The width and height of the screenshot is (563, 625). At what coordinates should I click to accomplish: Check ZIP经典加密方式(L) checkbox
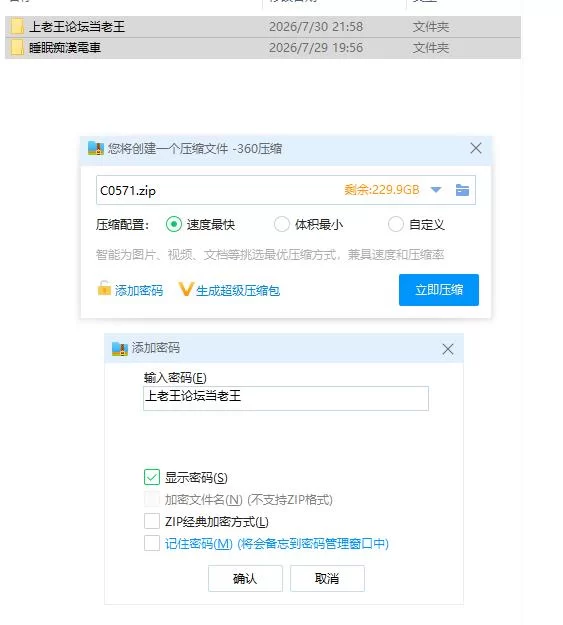(152, 521)
